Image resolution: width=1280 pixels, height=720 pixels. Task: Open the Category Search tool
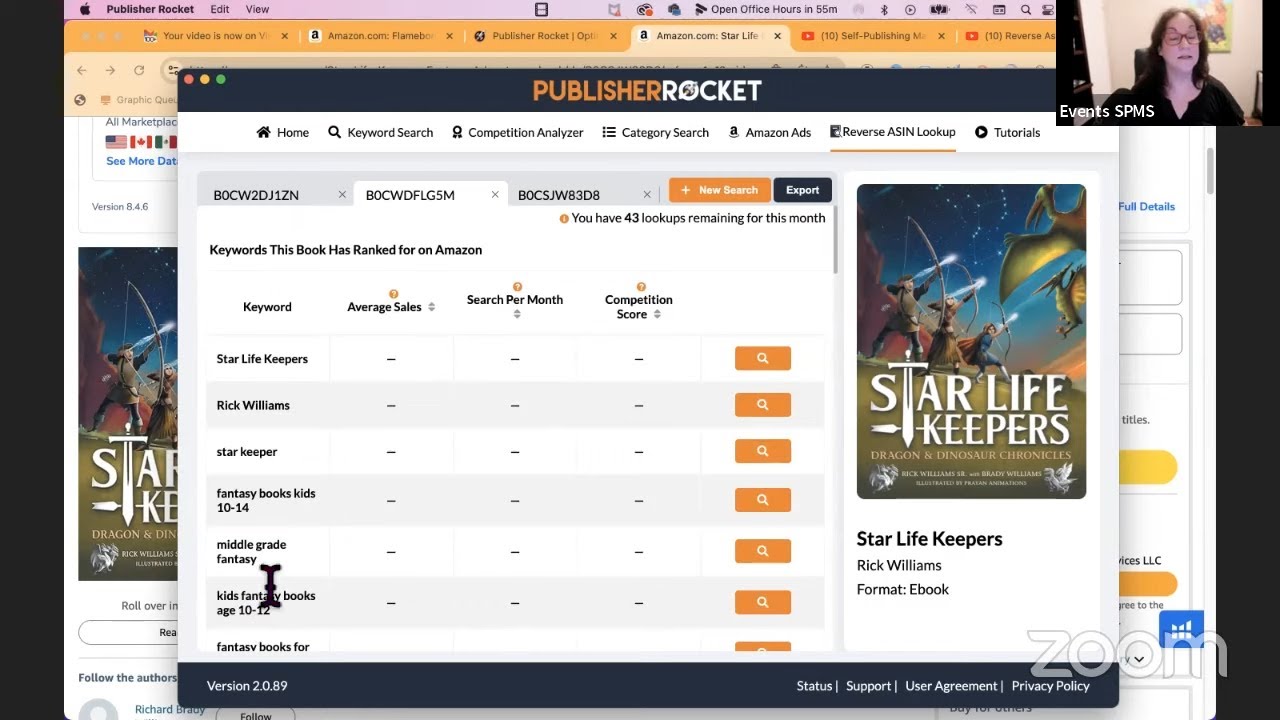[x=655, y=132]
